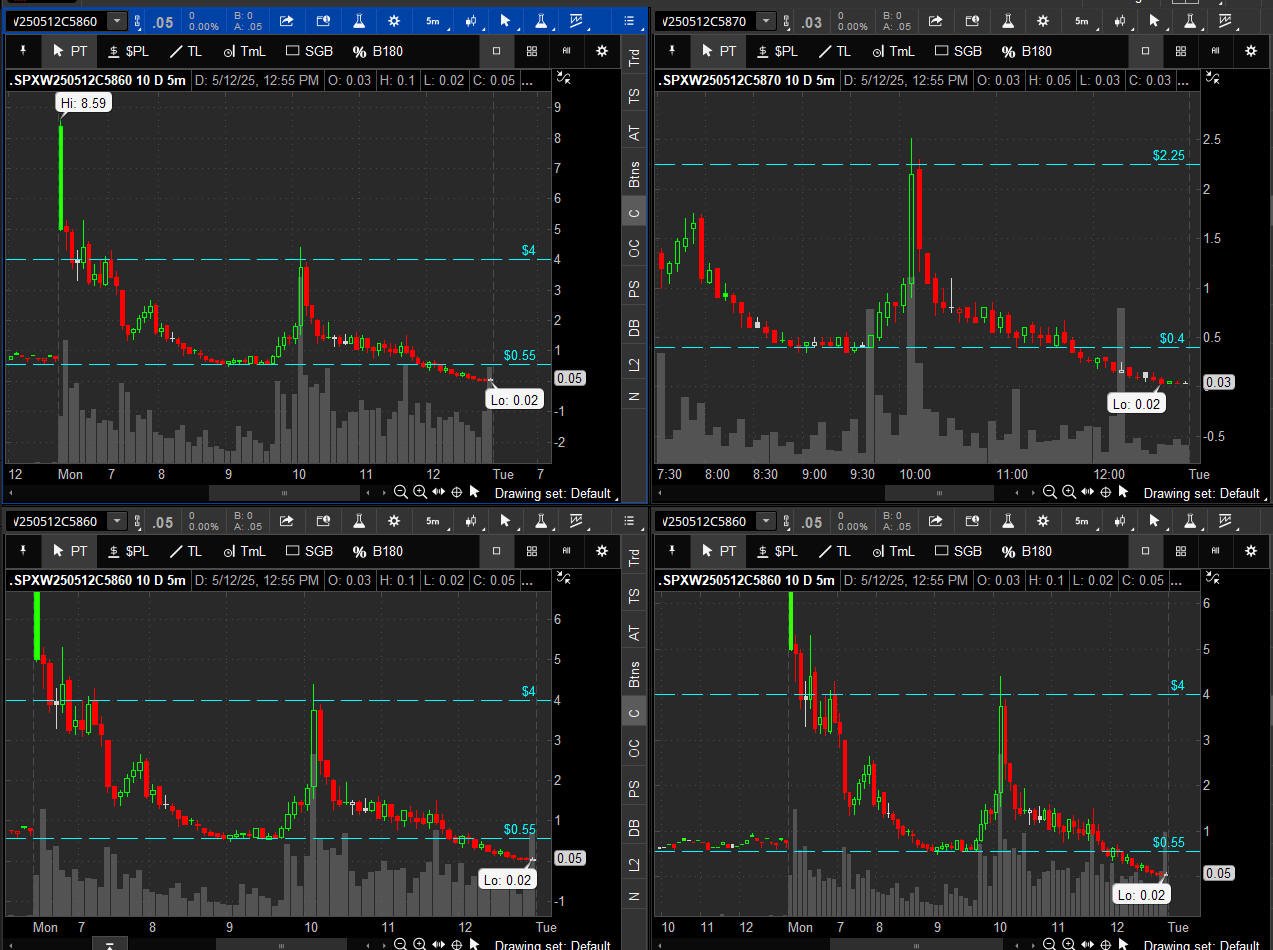Open symbol dropdown arrow for 250512C5870

pyautogui.click(x=765, y=20)
